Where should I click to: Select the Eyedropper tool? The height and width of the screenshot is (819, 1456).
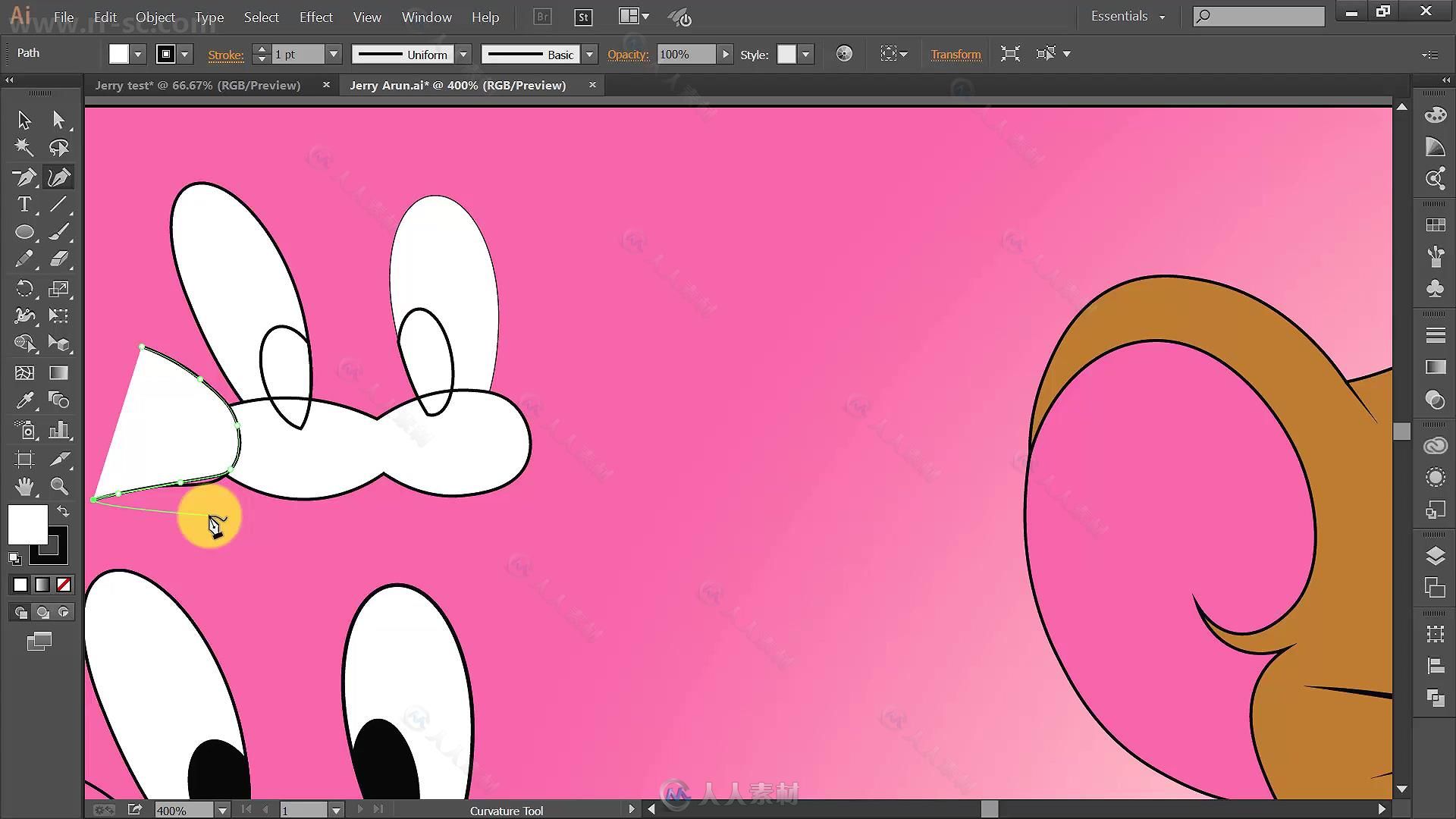click(x=24, y=400)
